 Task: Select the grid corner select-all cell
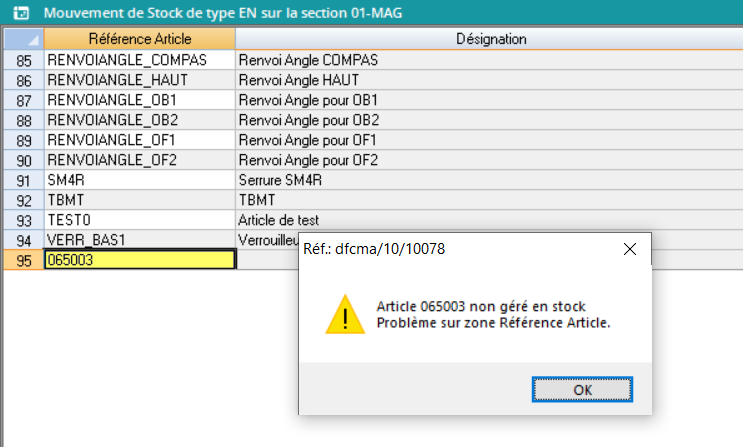[23, 39]
